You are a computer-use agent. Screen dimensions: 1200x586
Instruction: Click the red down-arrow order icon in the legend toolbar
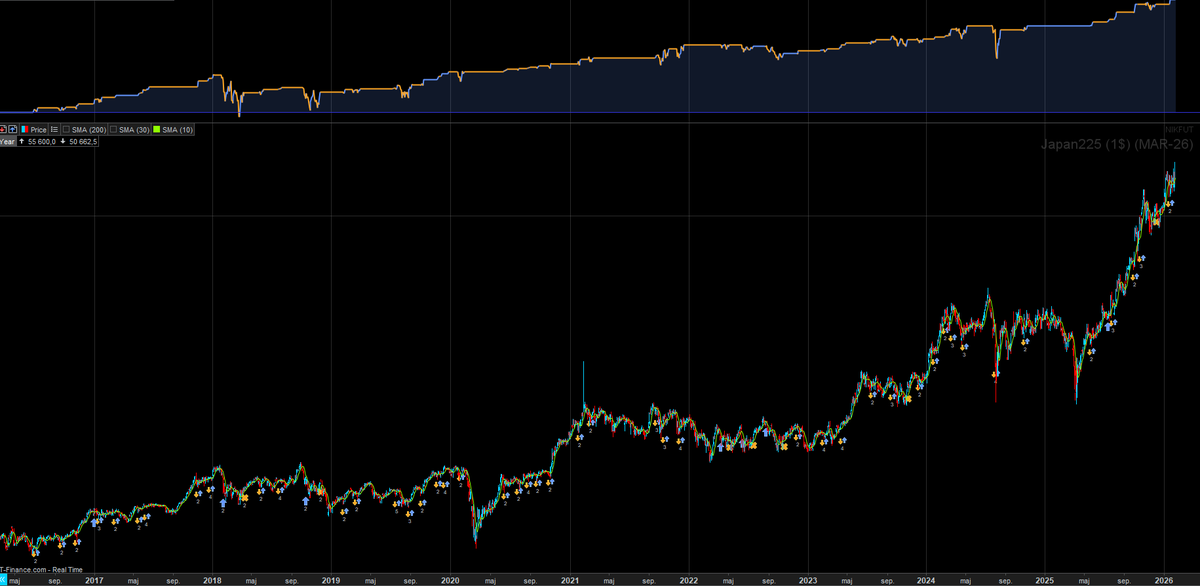pyautogui.click(x=4, y=130)
